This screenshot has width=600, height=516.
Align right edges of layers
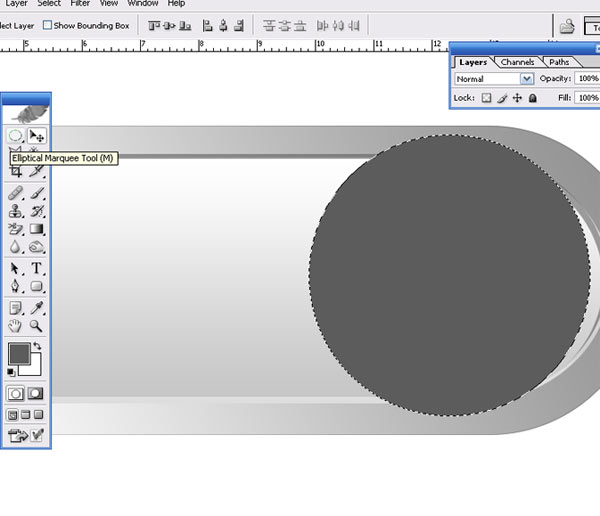pos(239,26)
